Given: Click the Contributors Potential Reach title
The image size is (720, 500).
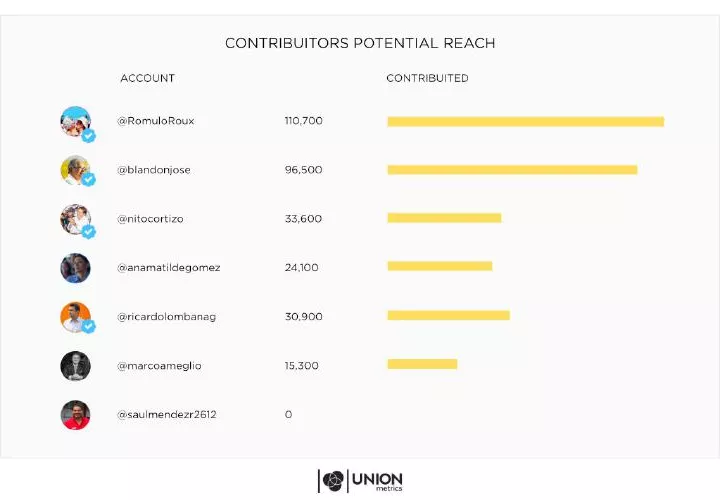Looking at the screenshot, I should [x=360, y=43].
